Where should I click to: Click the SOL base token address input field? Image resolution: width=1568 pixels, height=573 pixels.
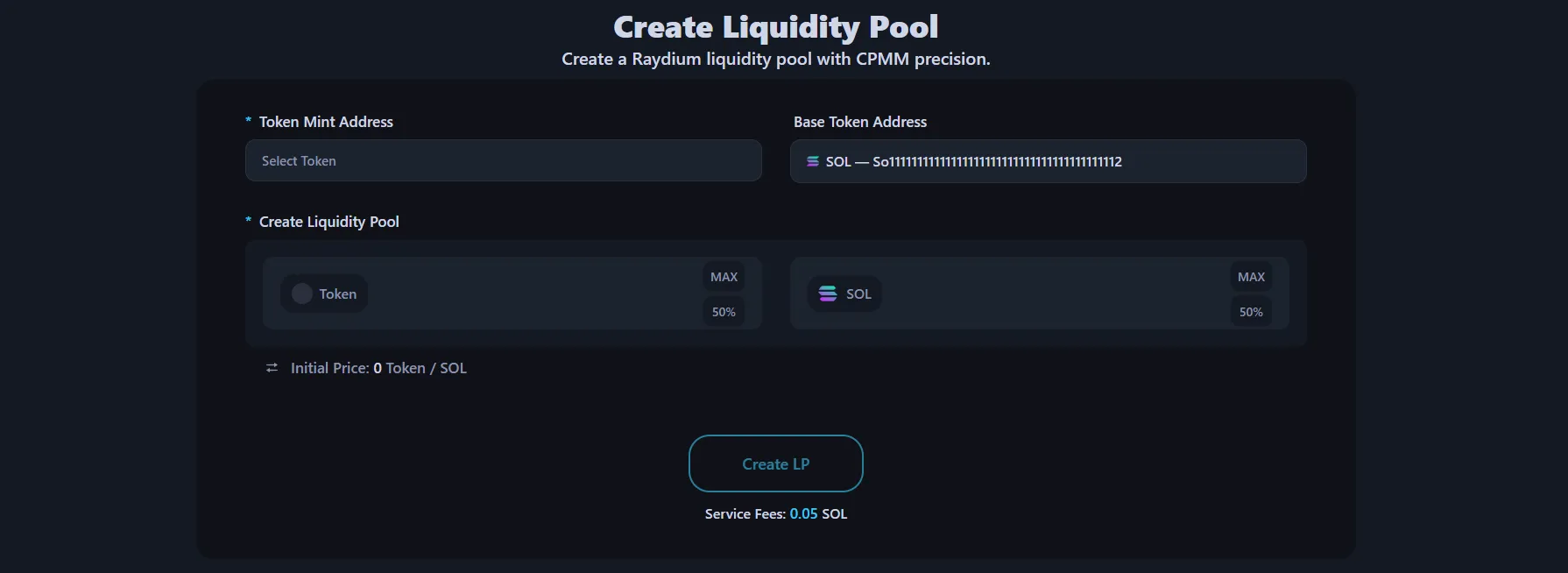click(x=1048, y=161)
